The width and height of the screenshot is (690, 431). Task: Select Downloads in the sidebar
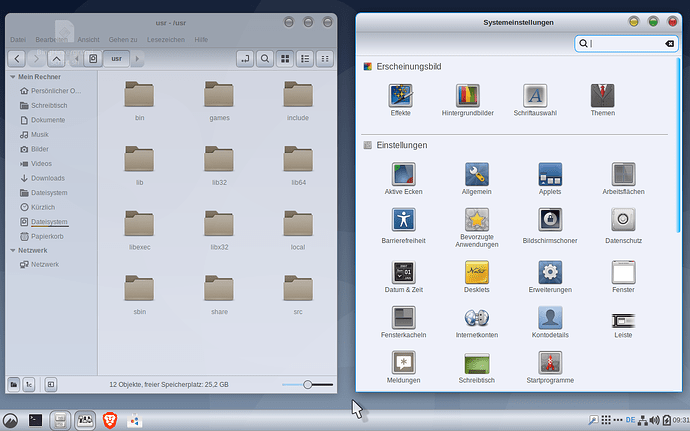47,178
